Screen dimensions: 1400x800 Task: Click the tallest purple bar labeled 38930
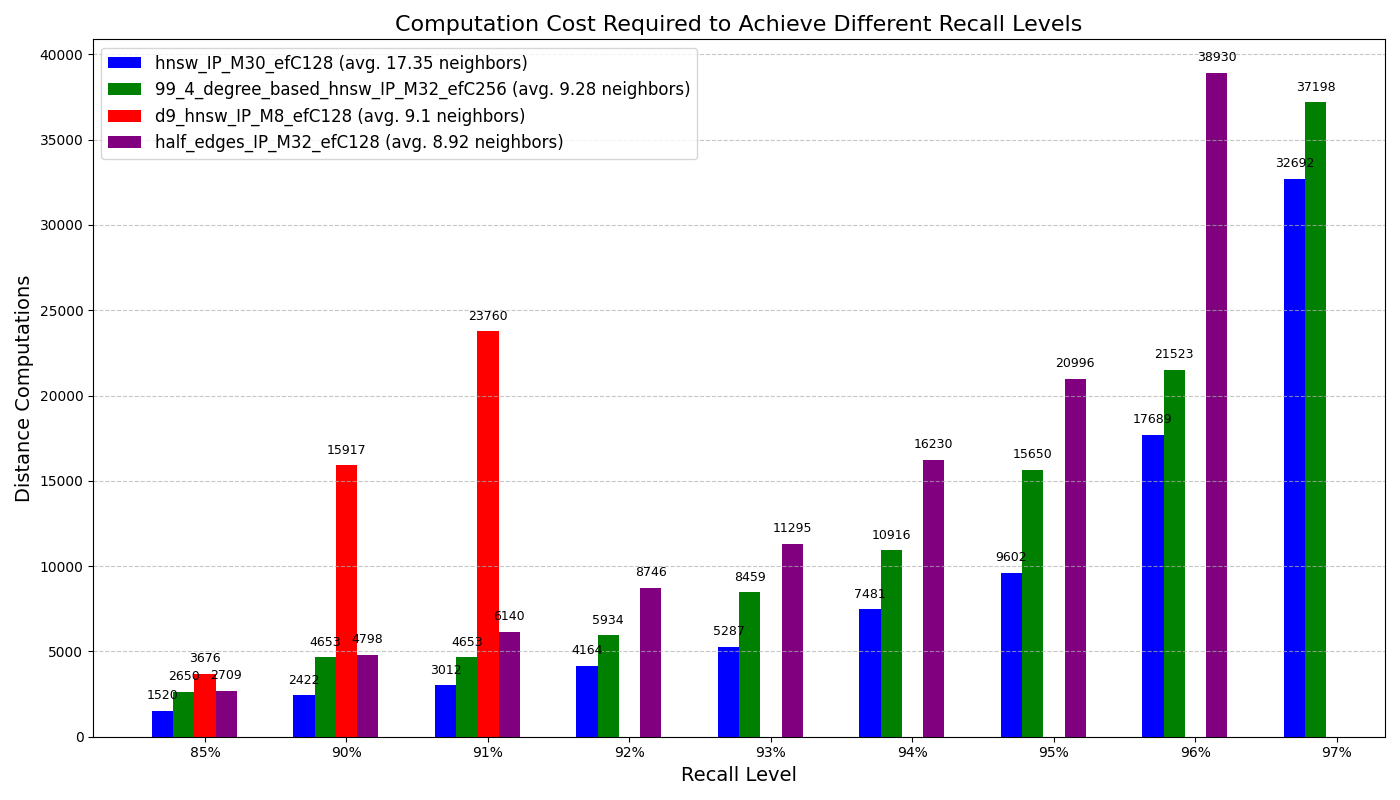point(1216,405)
